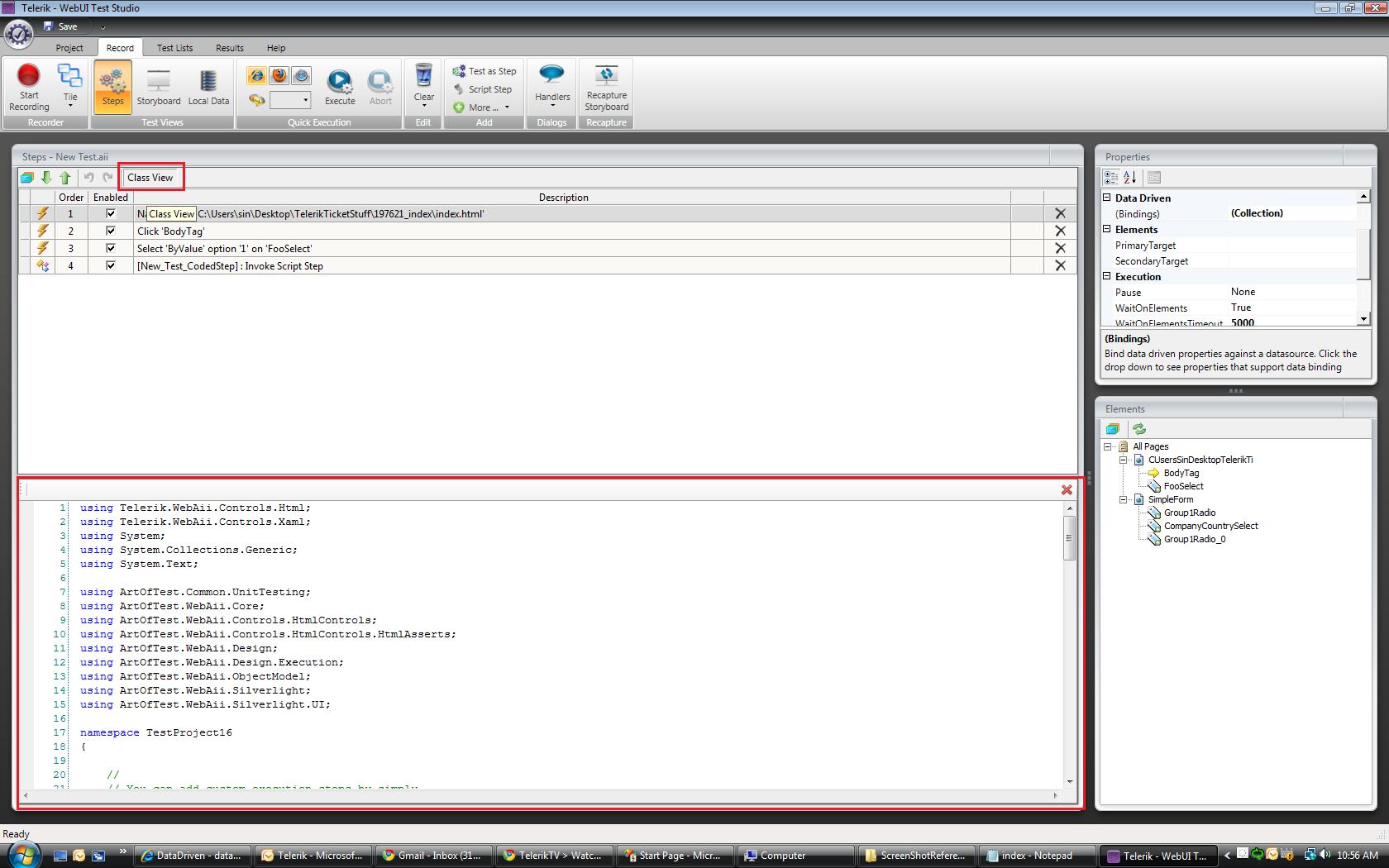Click the code editor horizontal scrollbar right arrow
The image size is (1389, 868).
1055,795
